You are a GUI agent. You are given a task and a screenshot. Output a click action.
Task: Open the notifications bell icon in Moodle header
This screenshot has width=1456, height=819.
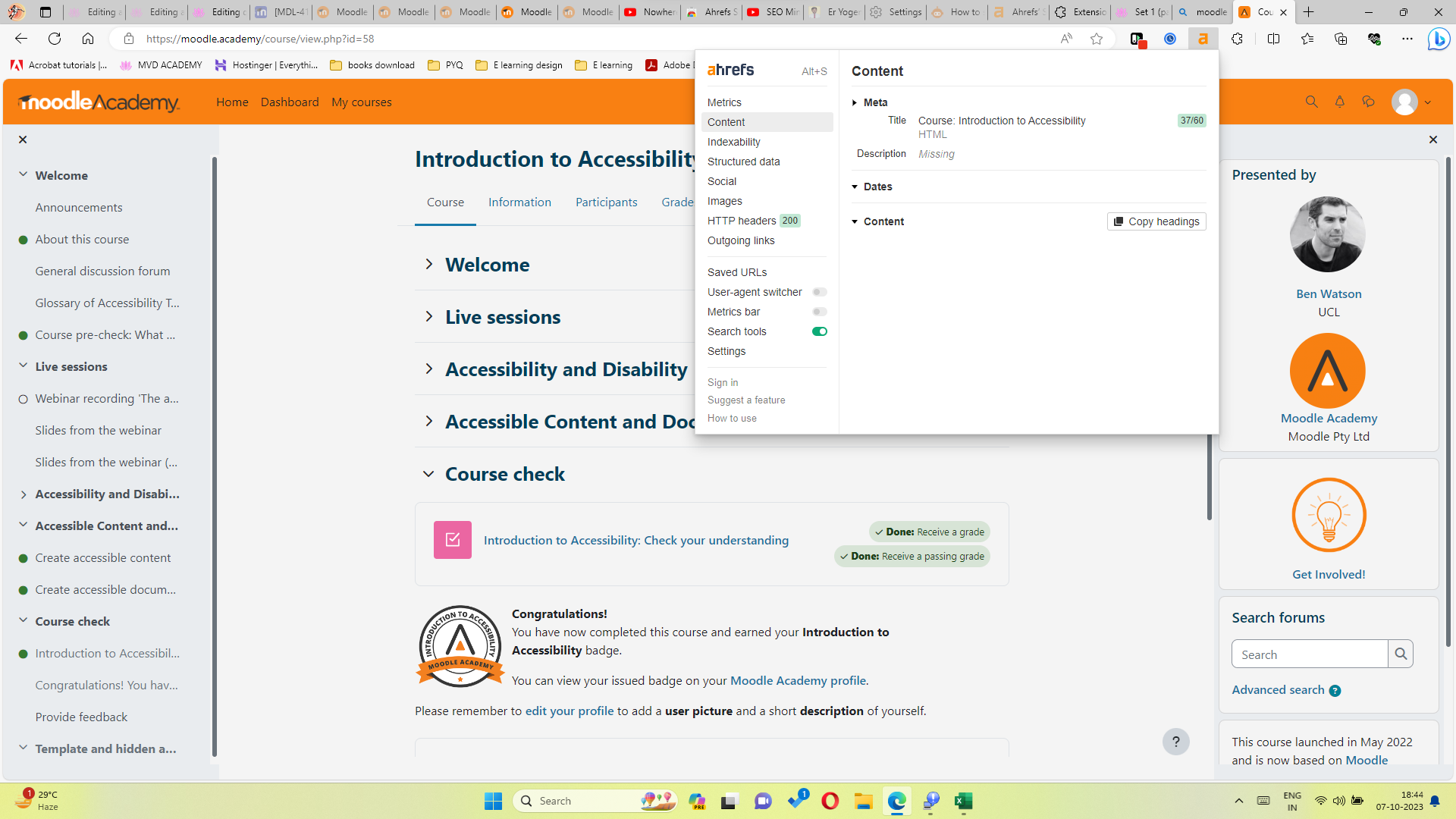point(1340,102)
